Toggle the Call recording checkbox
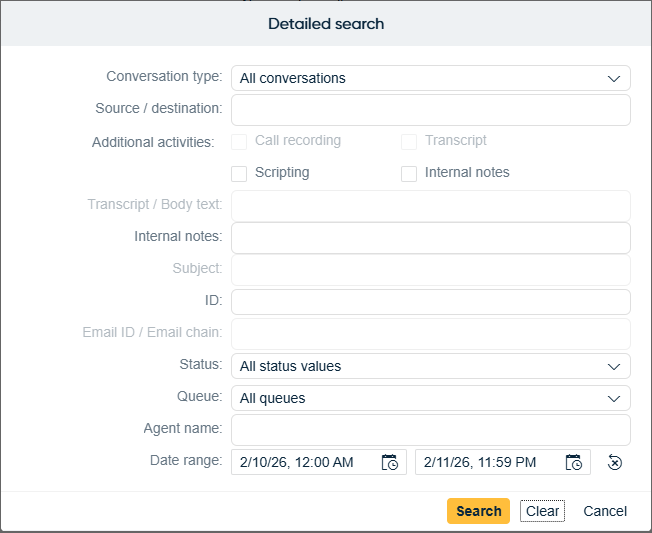Viewport: 652px width, 533px height. pyautogui.click(x=239, y=142)
